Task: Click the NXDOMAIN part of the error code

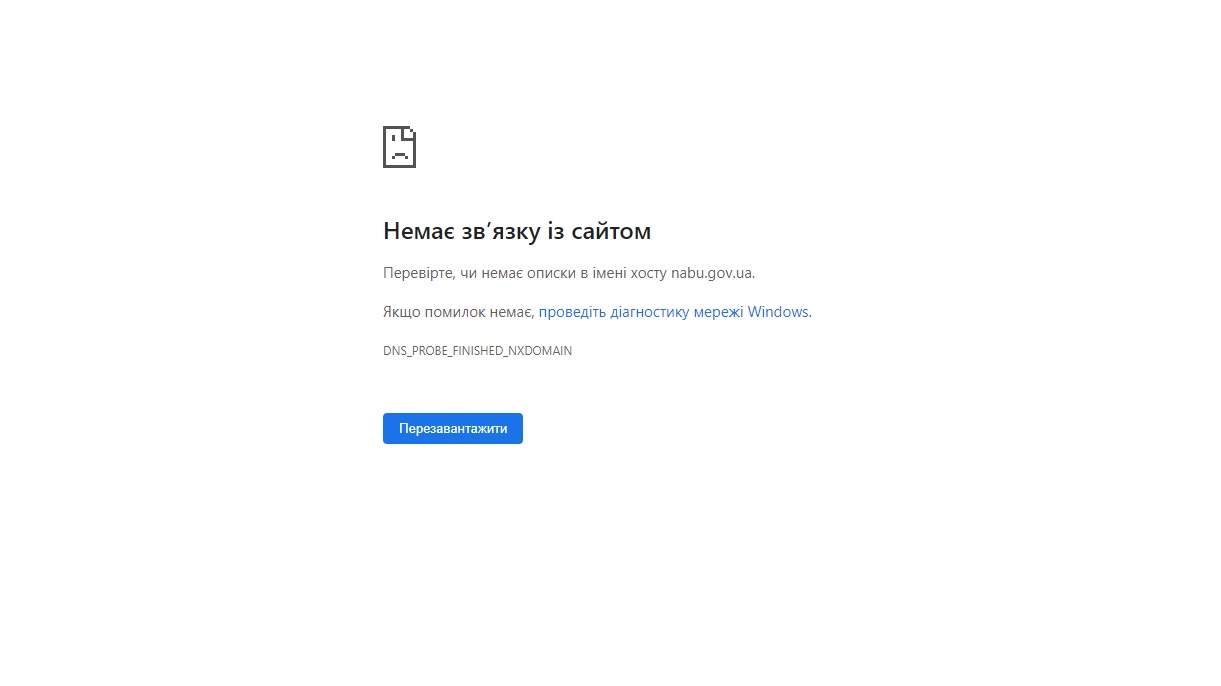Action: 540,351
